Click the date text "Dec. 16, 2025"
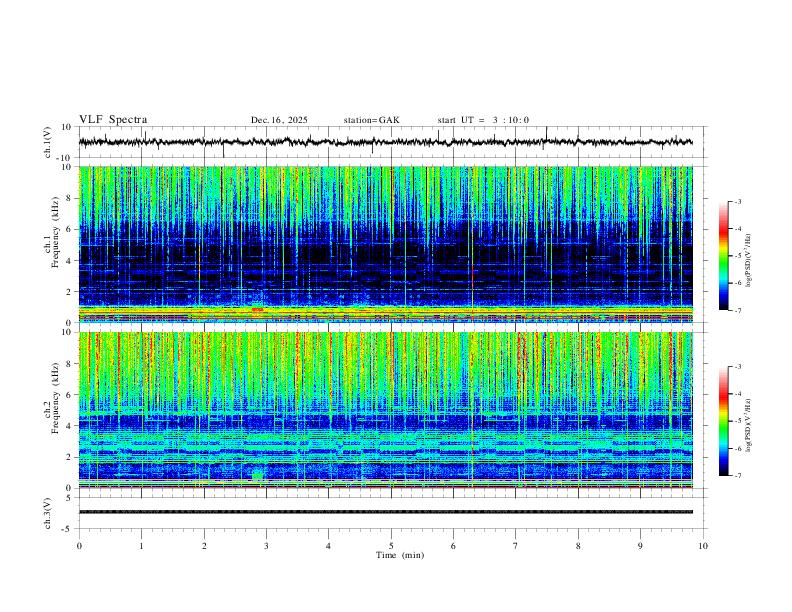The width and height of the screenshot is (792, 612). [x=279, y=120]
